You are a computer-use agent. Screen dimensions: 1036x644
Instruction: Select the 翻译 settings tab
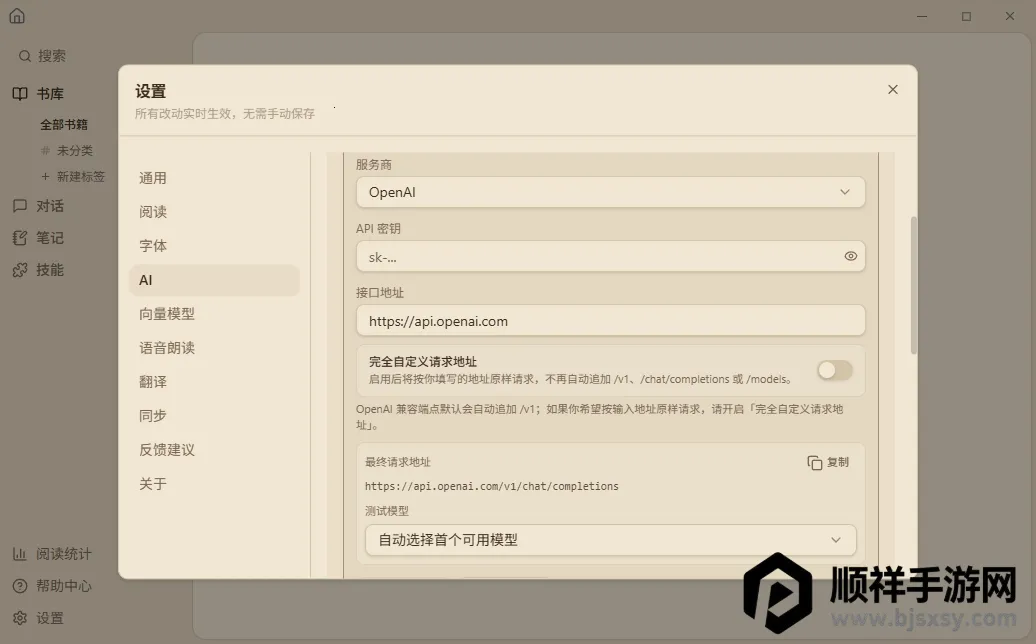click(x=214, y=382)
